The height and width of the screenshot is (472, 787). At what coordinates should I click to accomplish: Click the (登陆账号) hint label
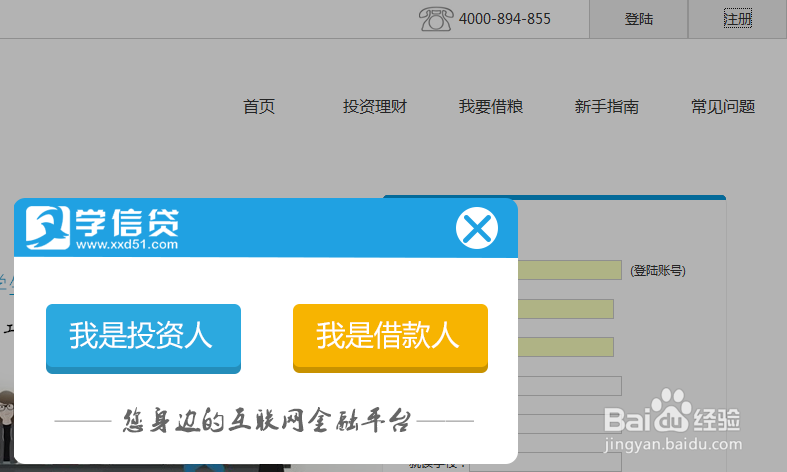click(x=658, y=271)
